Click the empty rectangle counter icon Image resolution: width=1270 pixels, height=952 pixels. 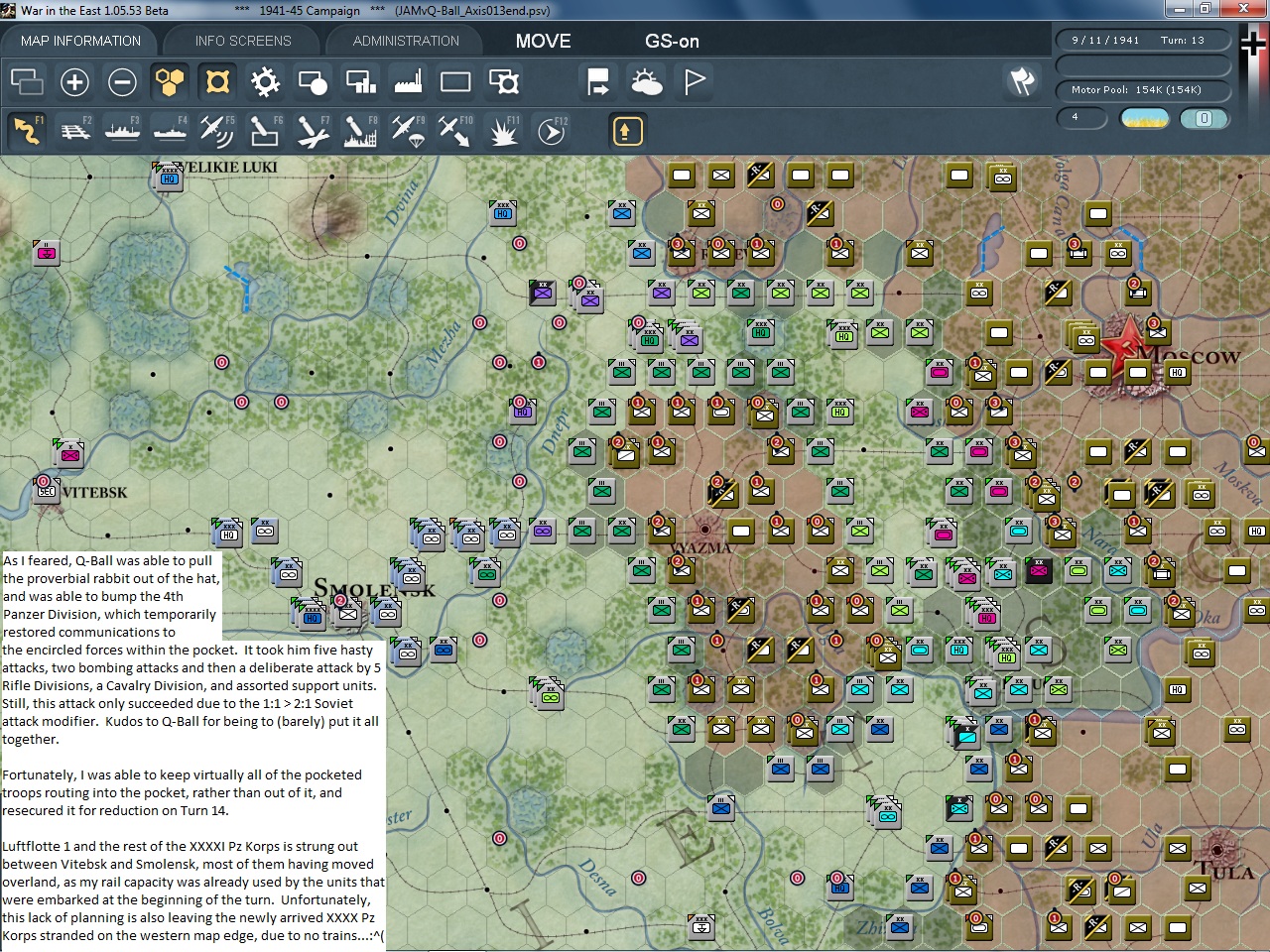tap(455, 81)
